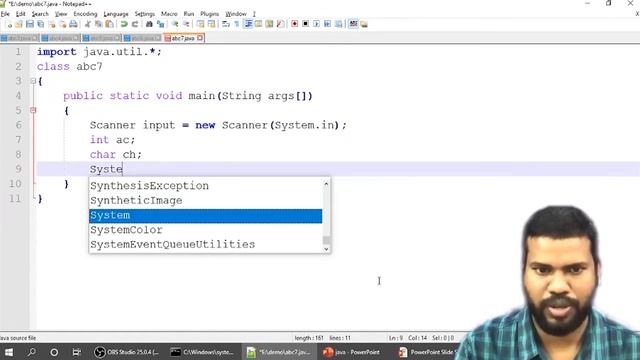This screenshot has width=640, height=360.
Task: Toggle synchronize horizontal scrolling icon
Action: (211, 24)
